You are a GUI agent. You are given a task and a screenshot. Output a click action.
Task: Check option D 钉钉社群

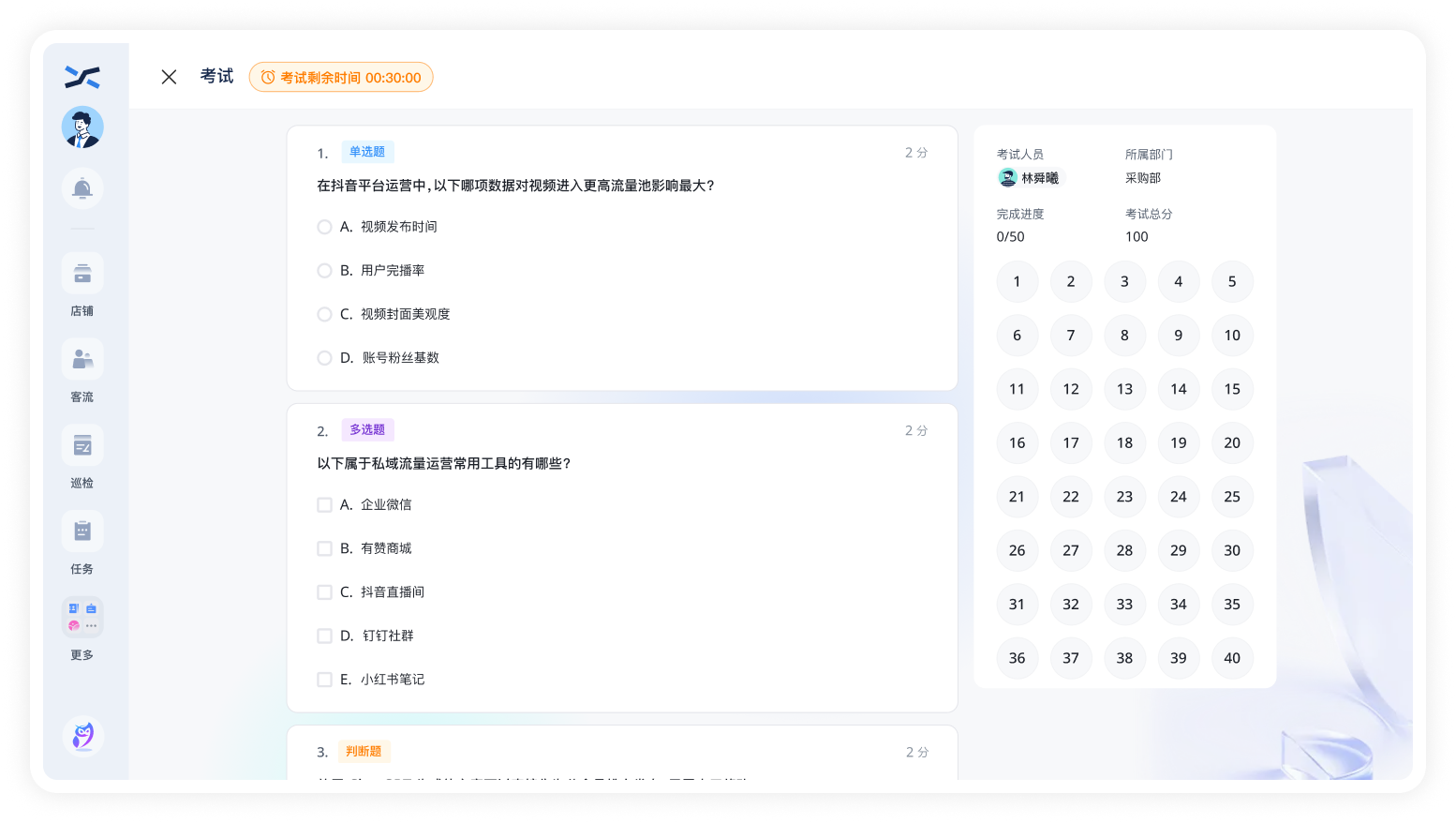324,636
